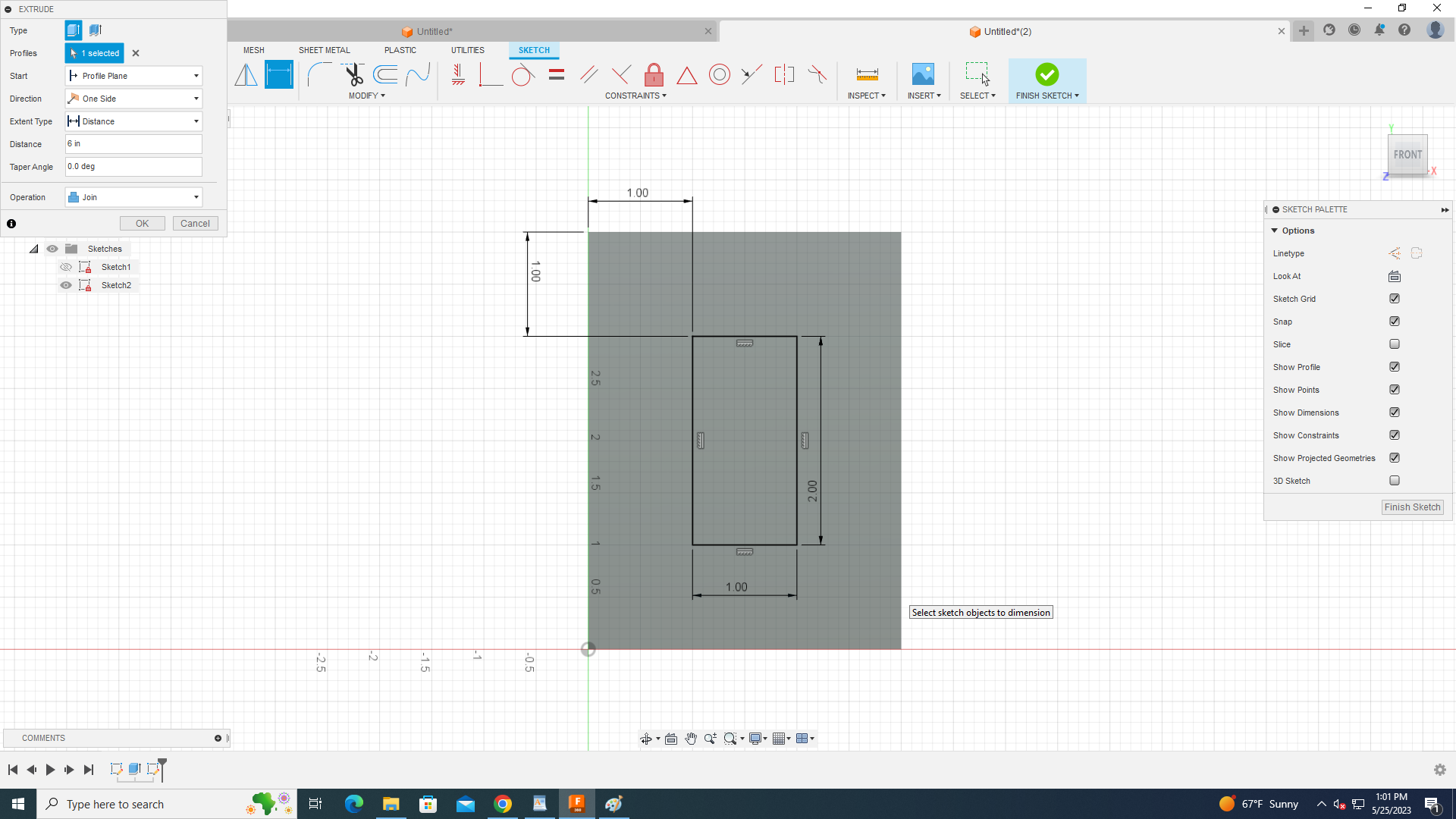Viewport: 1456px width, 819px height.
Task: Click OK in the Extrude dialog
Action: click(142, 224)
